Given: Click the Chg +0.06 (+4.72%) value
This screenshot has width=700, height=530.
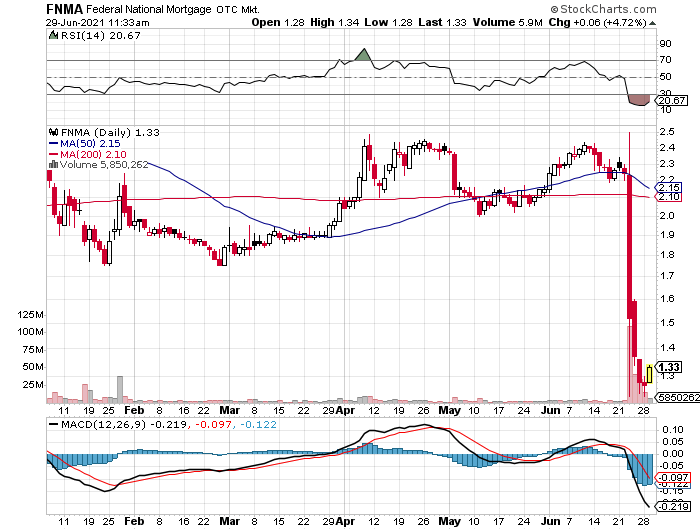Looking at the screenshot, I should [597, 22].
